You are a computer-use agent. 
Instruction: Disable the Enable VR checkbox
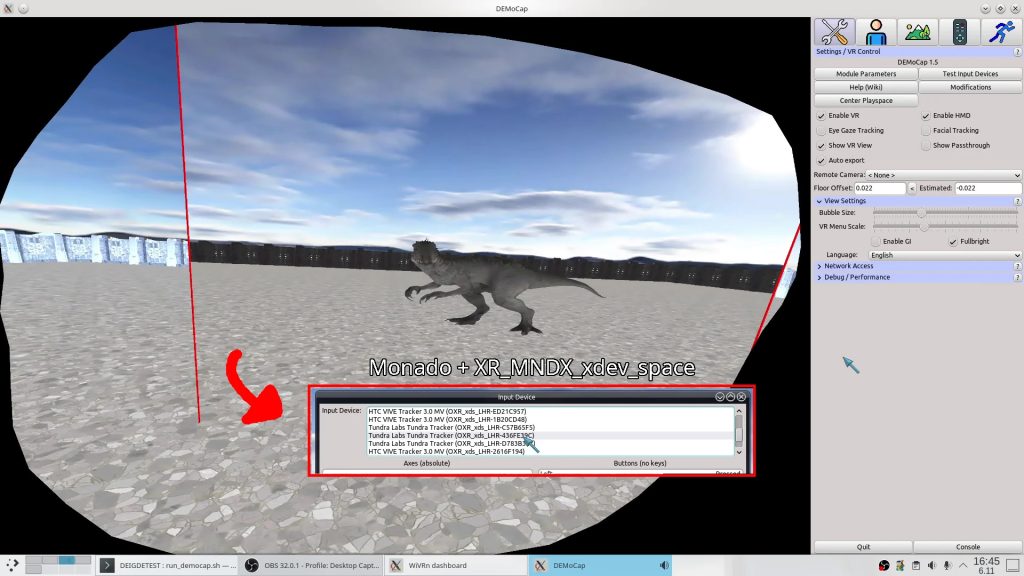tap(822, 116)
